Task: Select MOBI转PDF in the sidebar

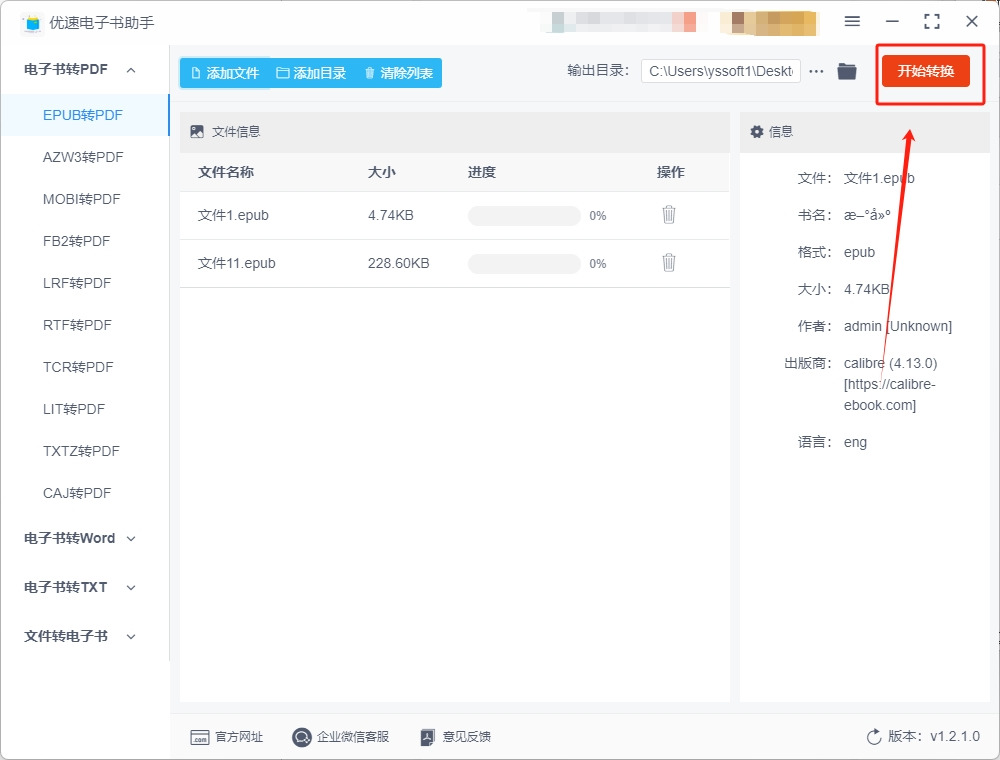Action: click(81, 199)
